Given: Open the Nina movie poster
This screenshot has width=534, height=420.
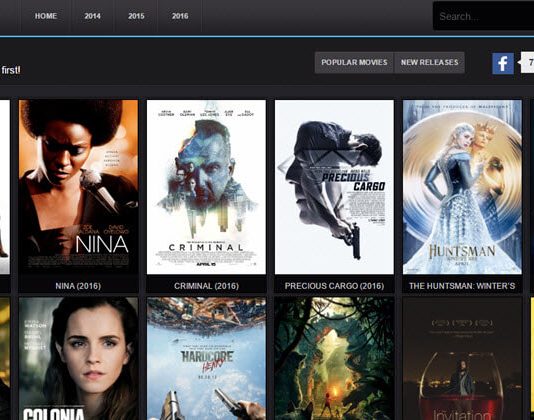Looking at the screenshot, I should 78,187.
